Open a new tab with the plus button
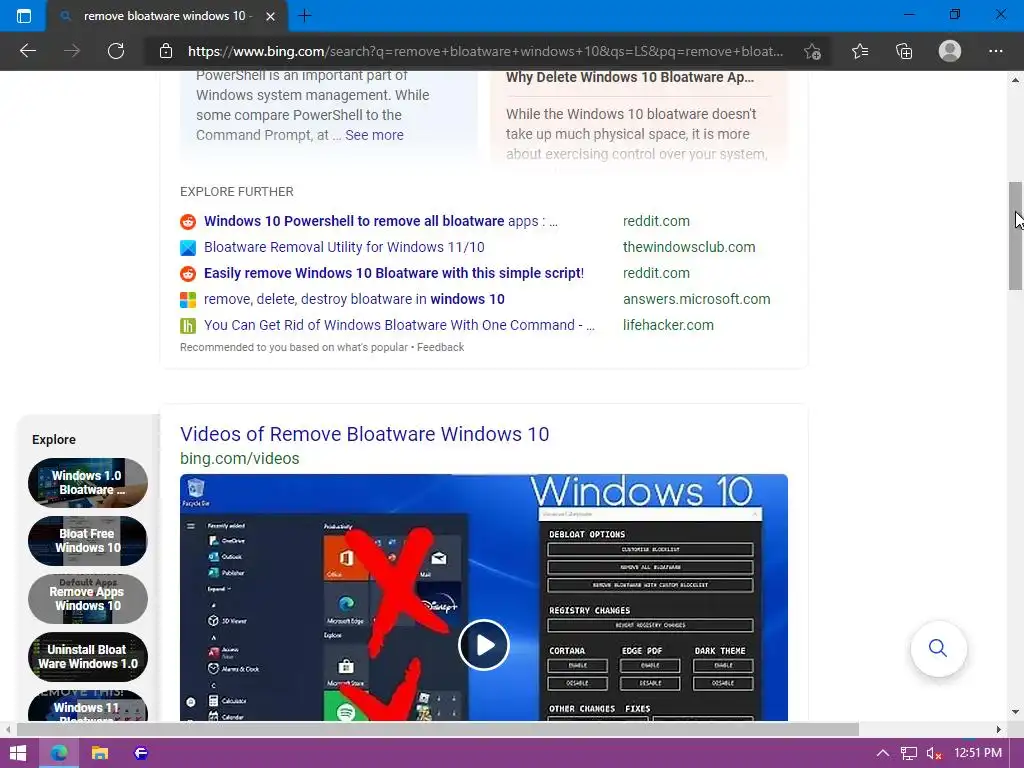The image size is (1024, 768). click(304, 16)
